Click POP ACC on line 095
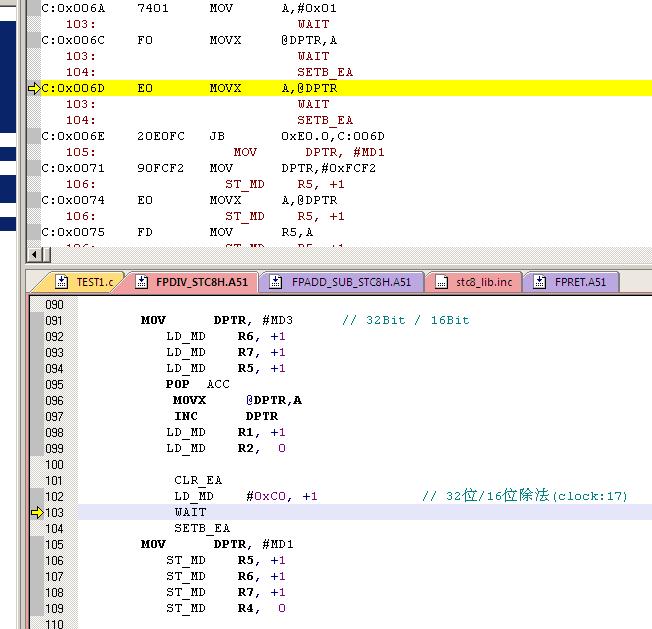The width and height of the screenshot is (652, 629). pyautogui.click(x=198, y=384)
